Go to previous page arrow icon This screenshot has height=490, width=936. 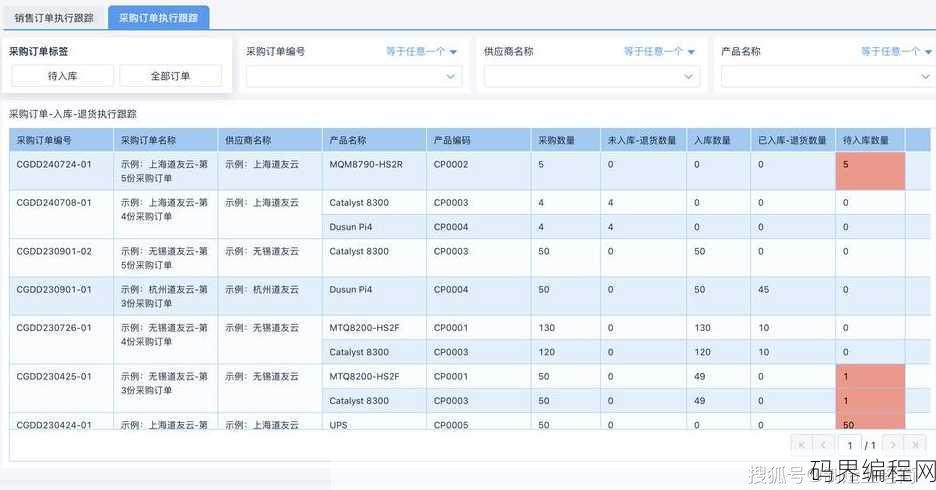pos(823,445)
